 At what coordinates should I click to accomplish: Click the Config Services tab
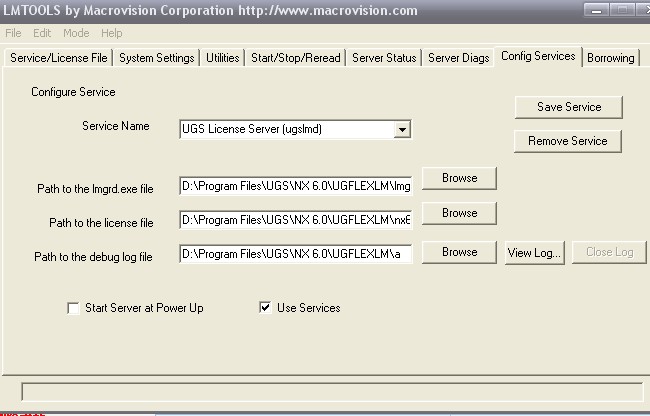(538, 56)
